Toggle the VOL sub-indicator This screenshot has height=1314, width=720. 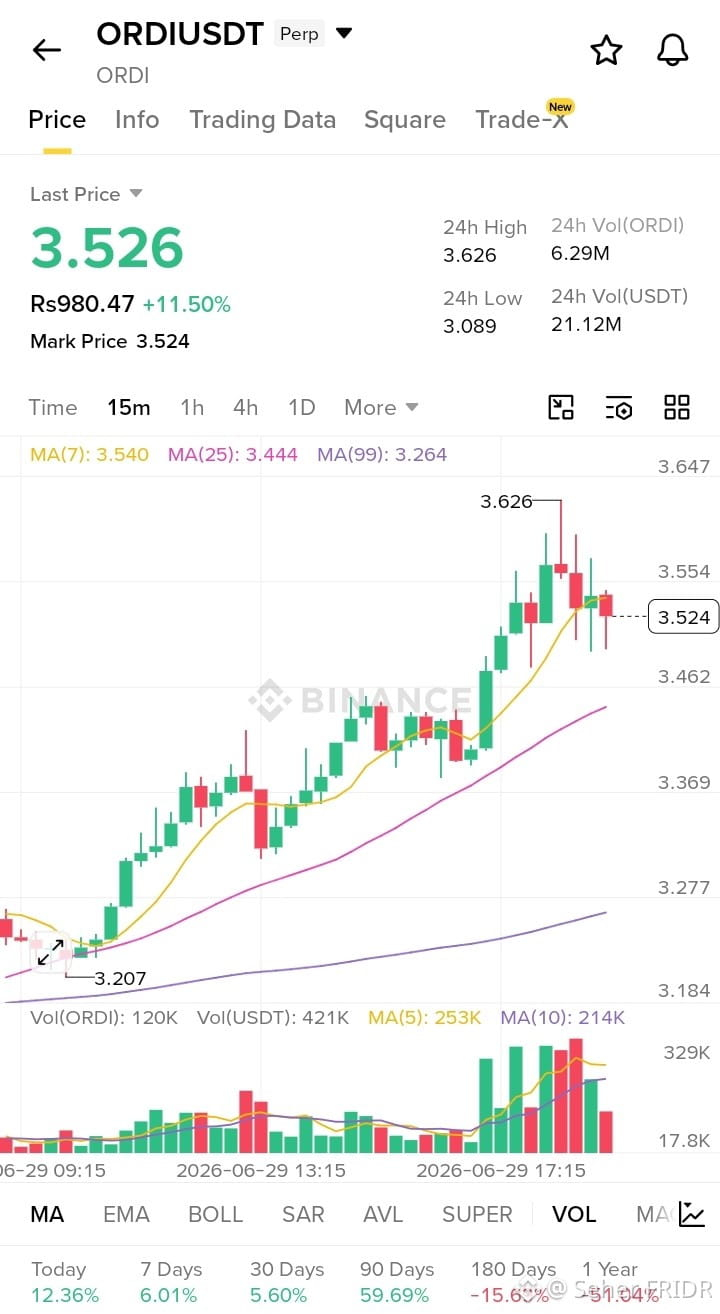574,1214
